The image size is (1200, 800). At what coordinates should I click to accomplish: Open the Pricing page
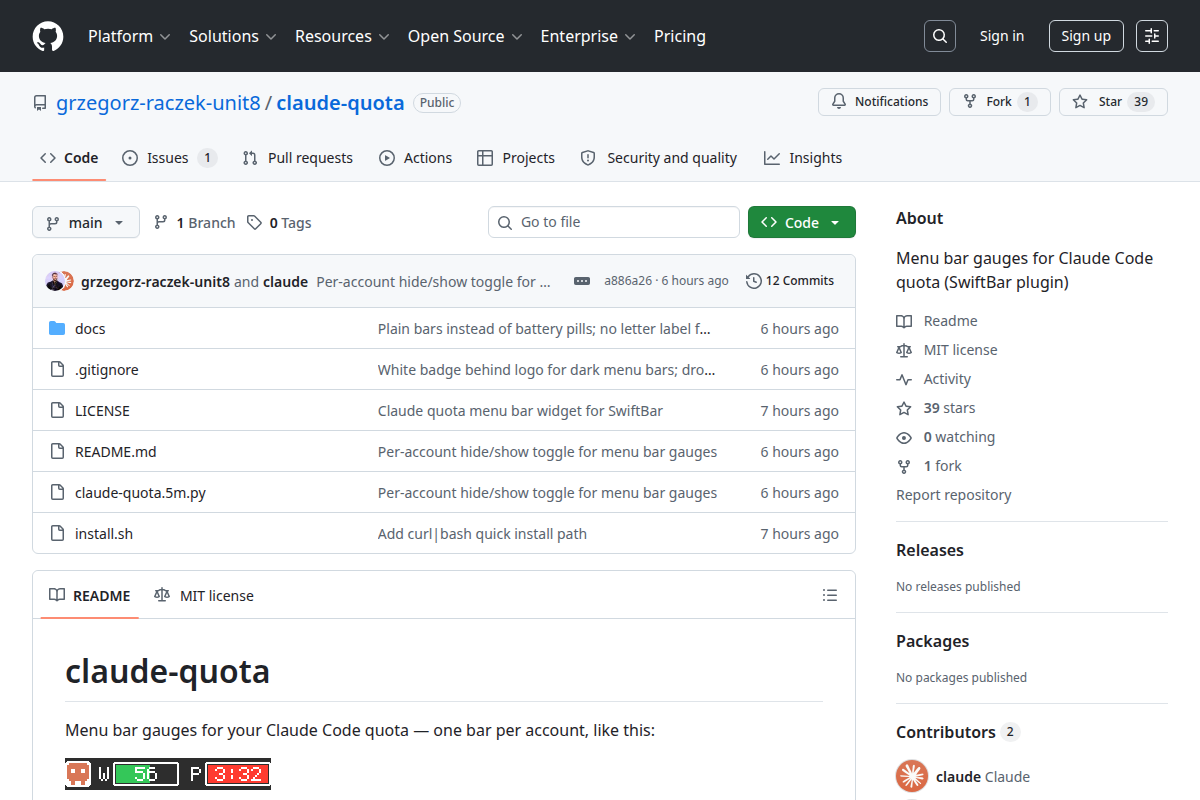(680, 36)
